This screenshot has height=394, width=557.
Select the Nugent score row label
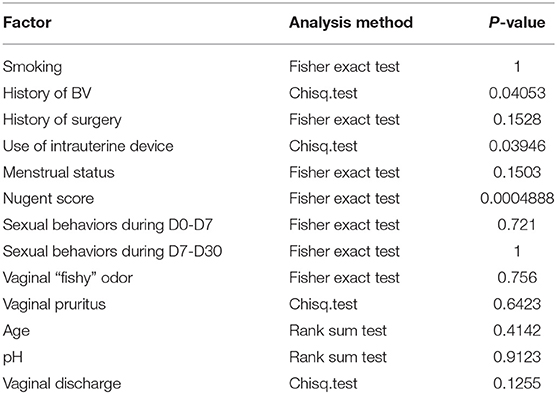tap(48, 199)
